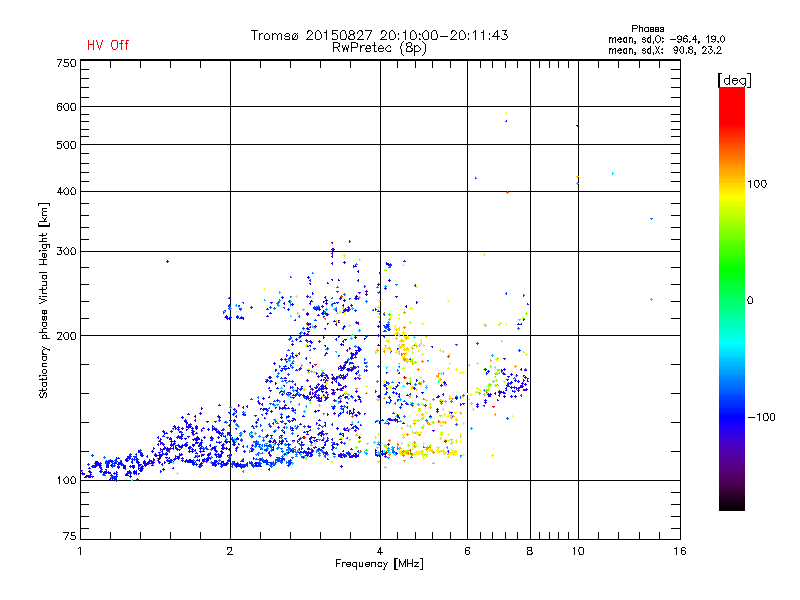800x600 pixels.
Task: Click the 'RwPretec (8p)' subtitle
Action: (x=379, y=48)
